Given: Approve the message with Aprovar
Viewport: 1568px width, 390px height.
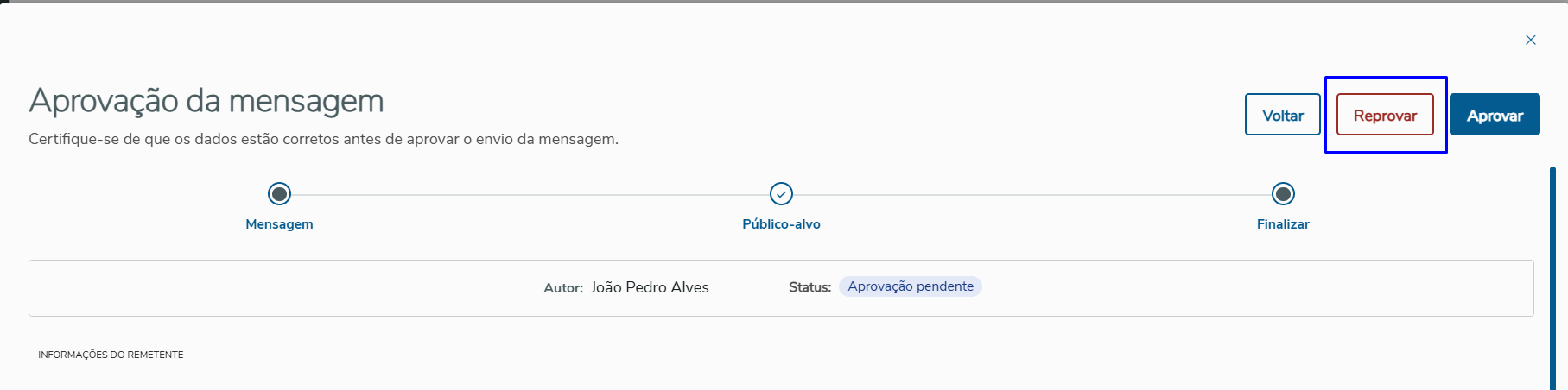Looking at the screenshot, I should pos(1495,115).
